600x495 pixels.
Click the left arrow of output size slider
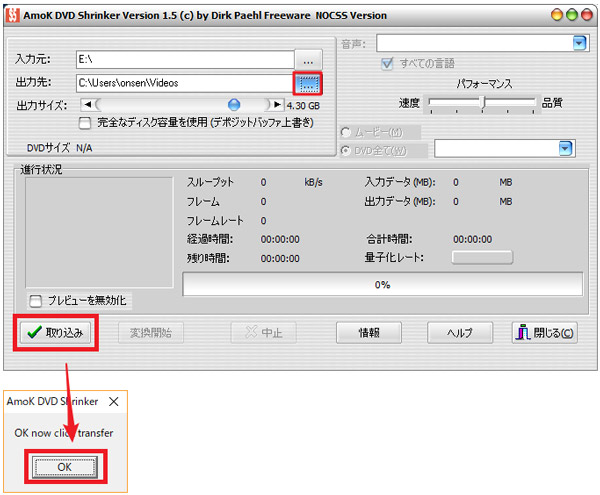click(x=86, y=104)
